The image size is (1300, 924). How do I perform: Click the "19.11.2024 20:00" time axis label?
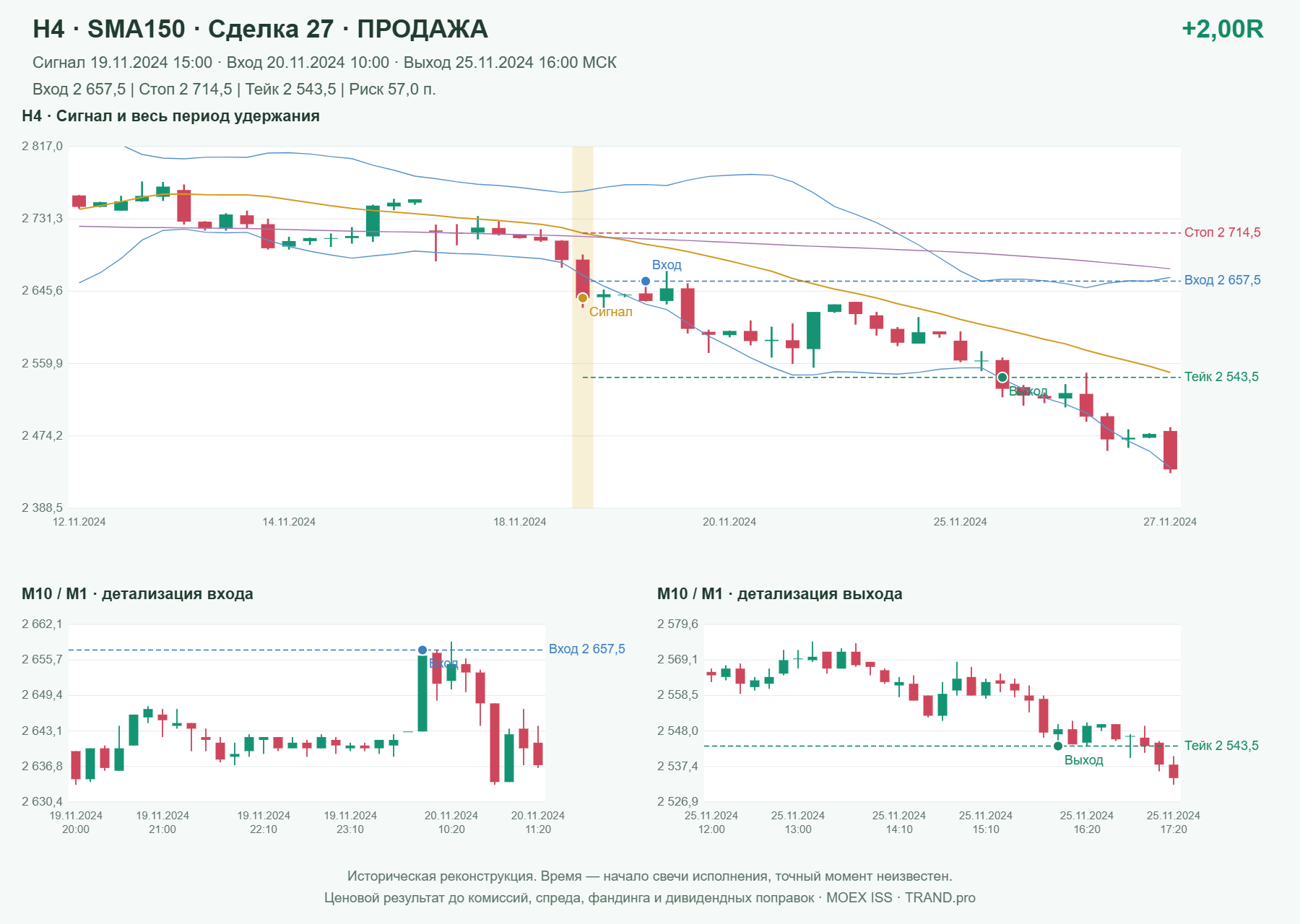click(76, 822)
